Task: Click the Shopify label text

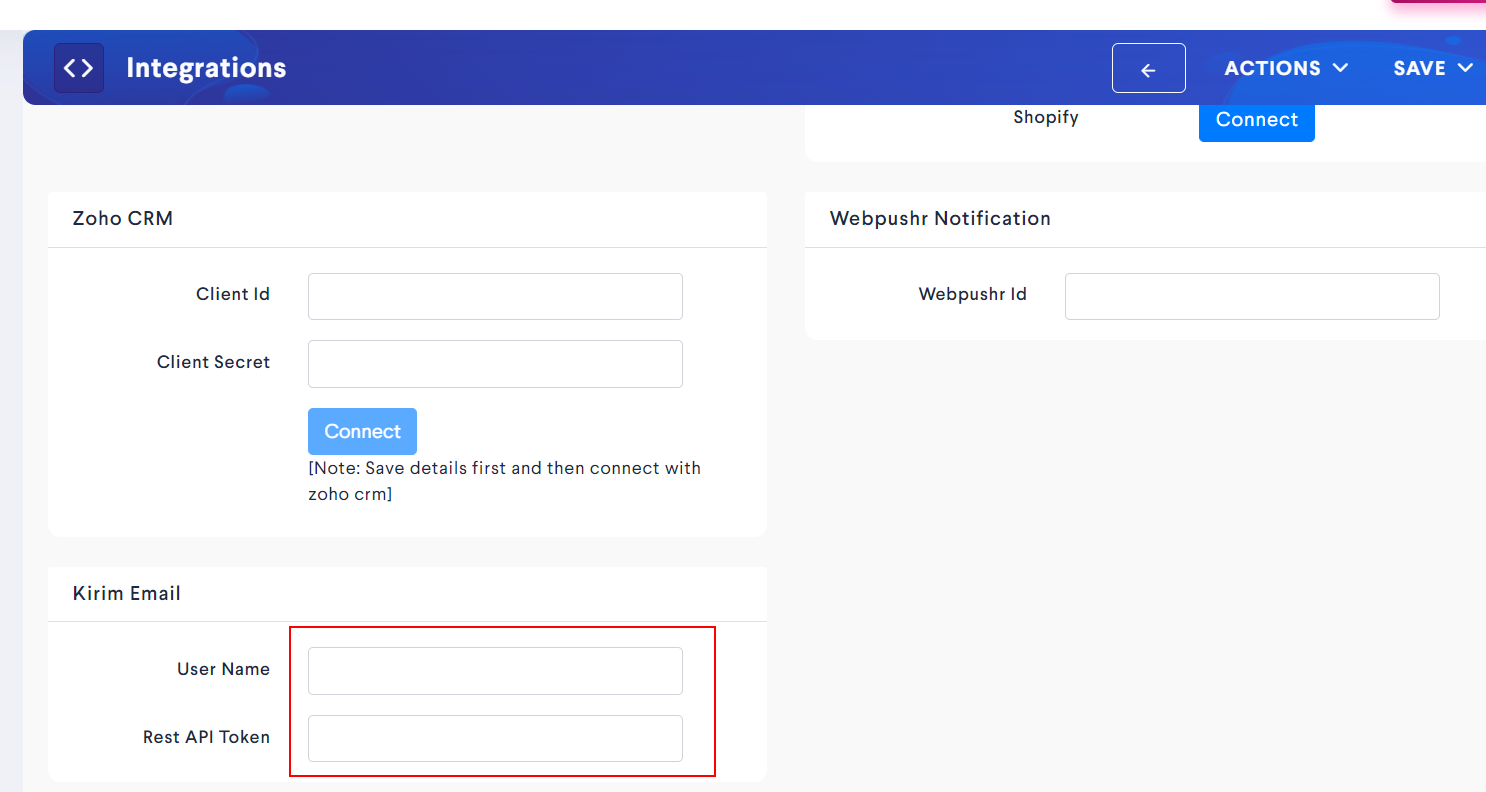Action: [1046, 117]
